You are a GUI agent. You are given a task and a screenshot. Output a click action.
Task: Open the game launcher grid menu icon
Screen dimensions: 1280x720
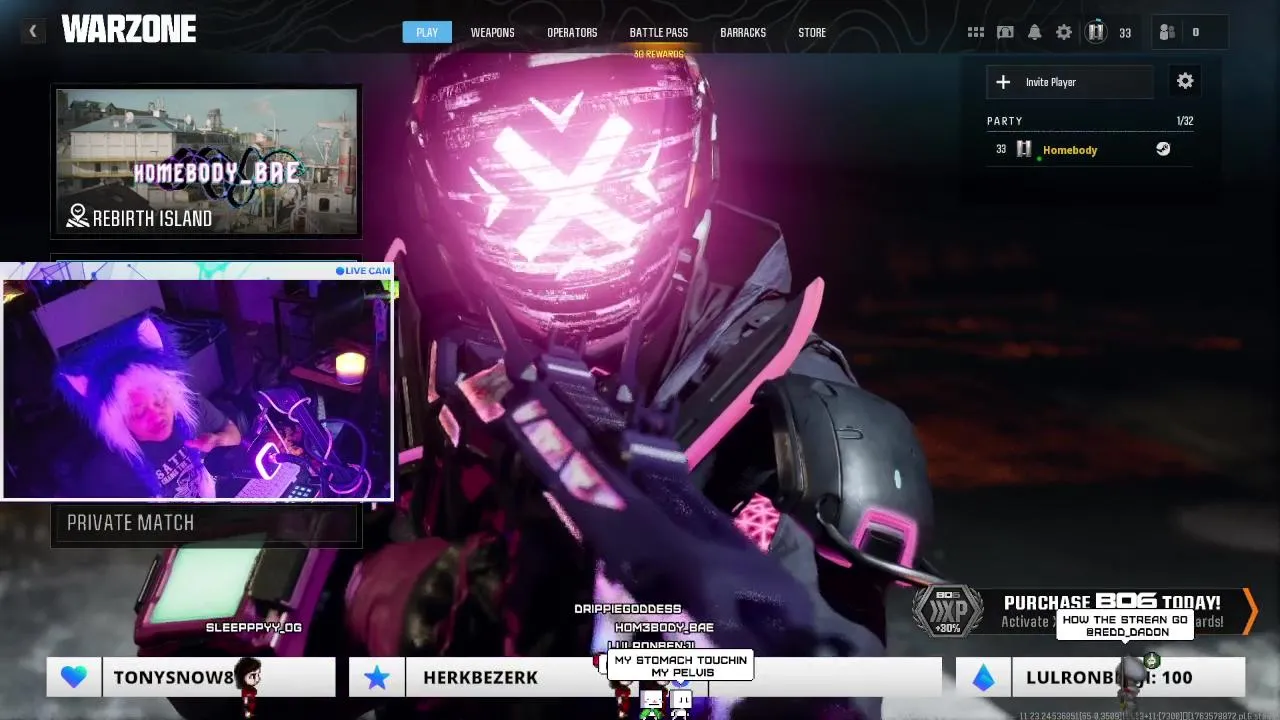(x=976, y=32)
